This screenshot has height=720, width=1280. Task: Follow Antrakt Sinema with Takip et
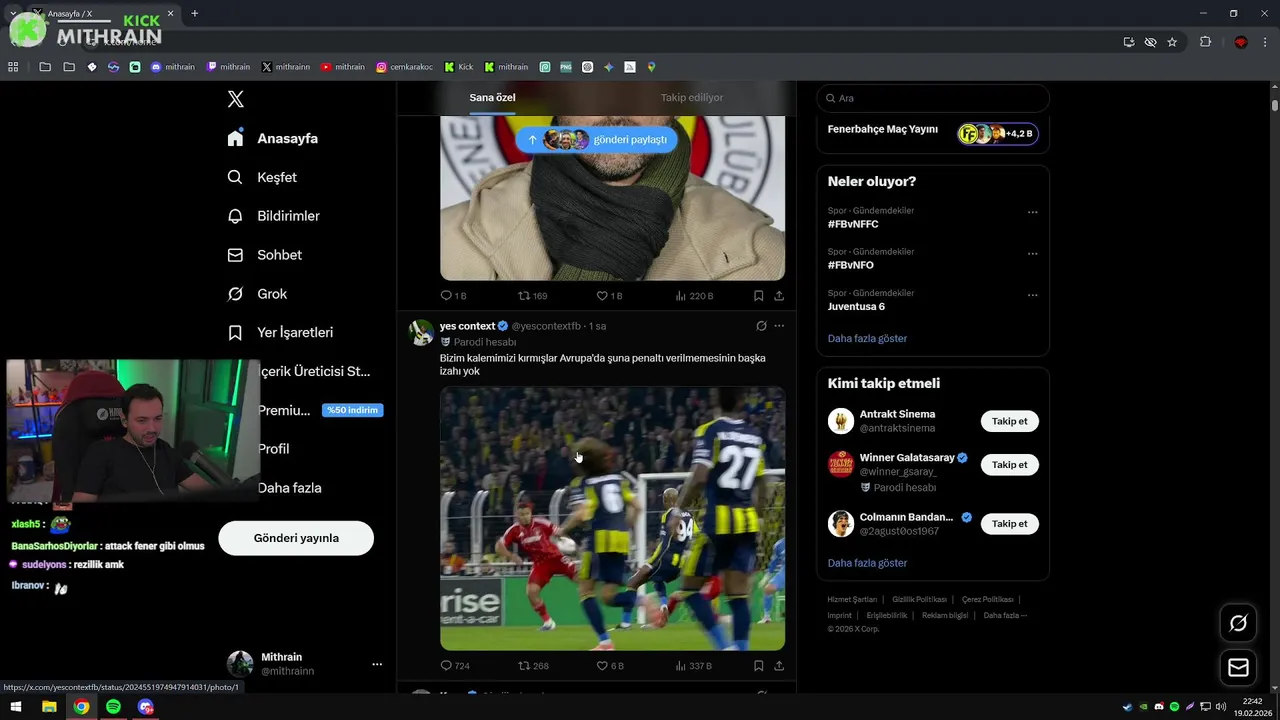click(x=1009, y=421)
